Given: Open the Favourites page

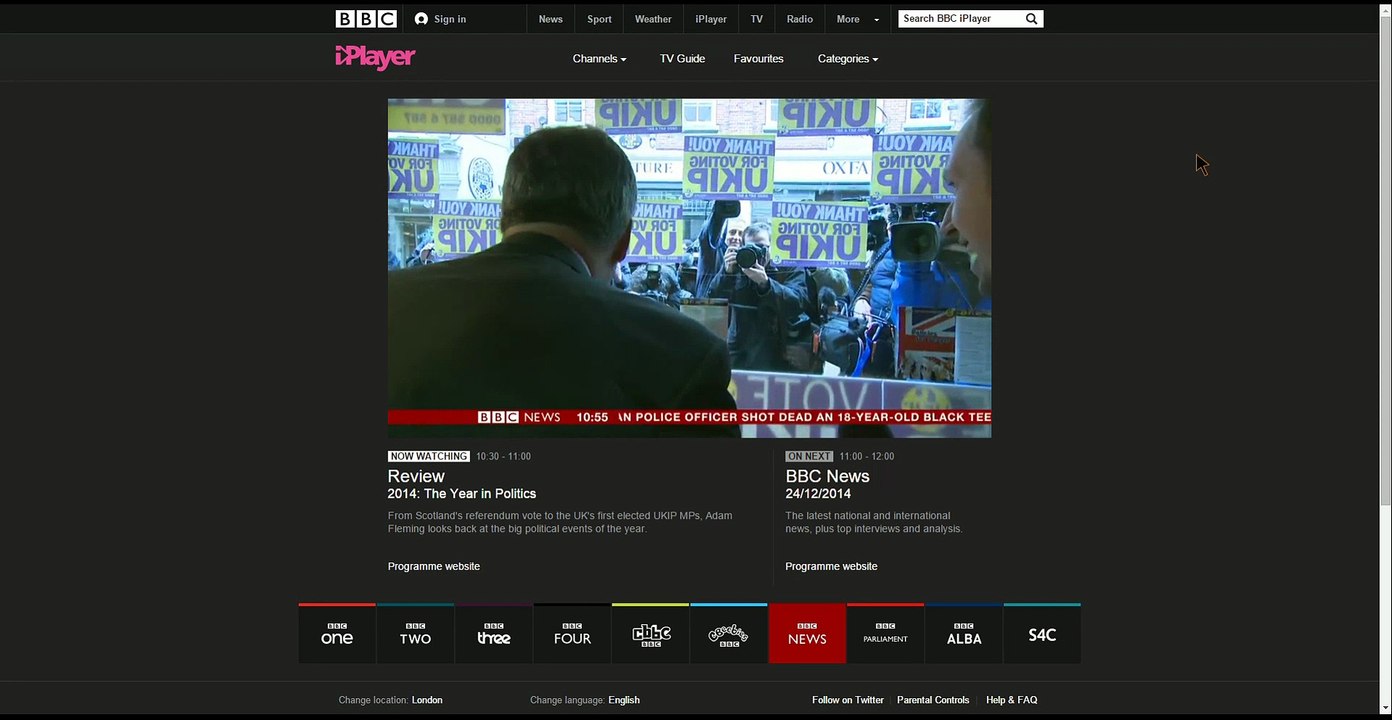Looking at the screenshot, I should pos(759,59).
